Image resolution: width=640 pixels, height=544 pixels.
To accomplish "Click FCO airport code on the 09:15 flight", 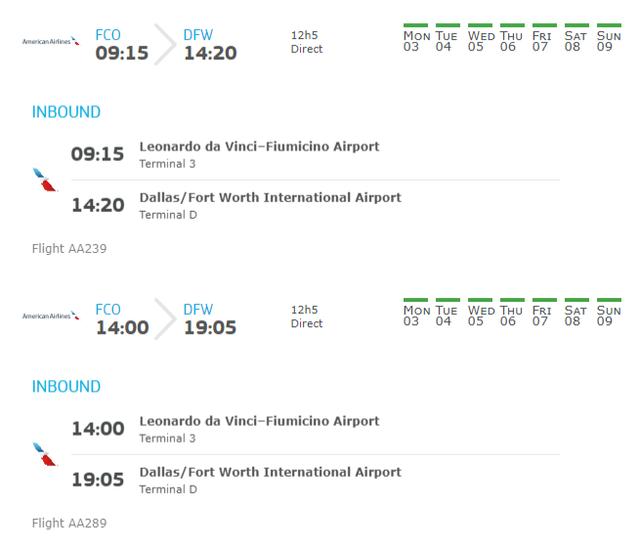I will click(x=108, y=35).
